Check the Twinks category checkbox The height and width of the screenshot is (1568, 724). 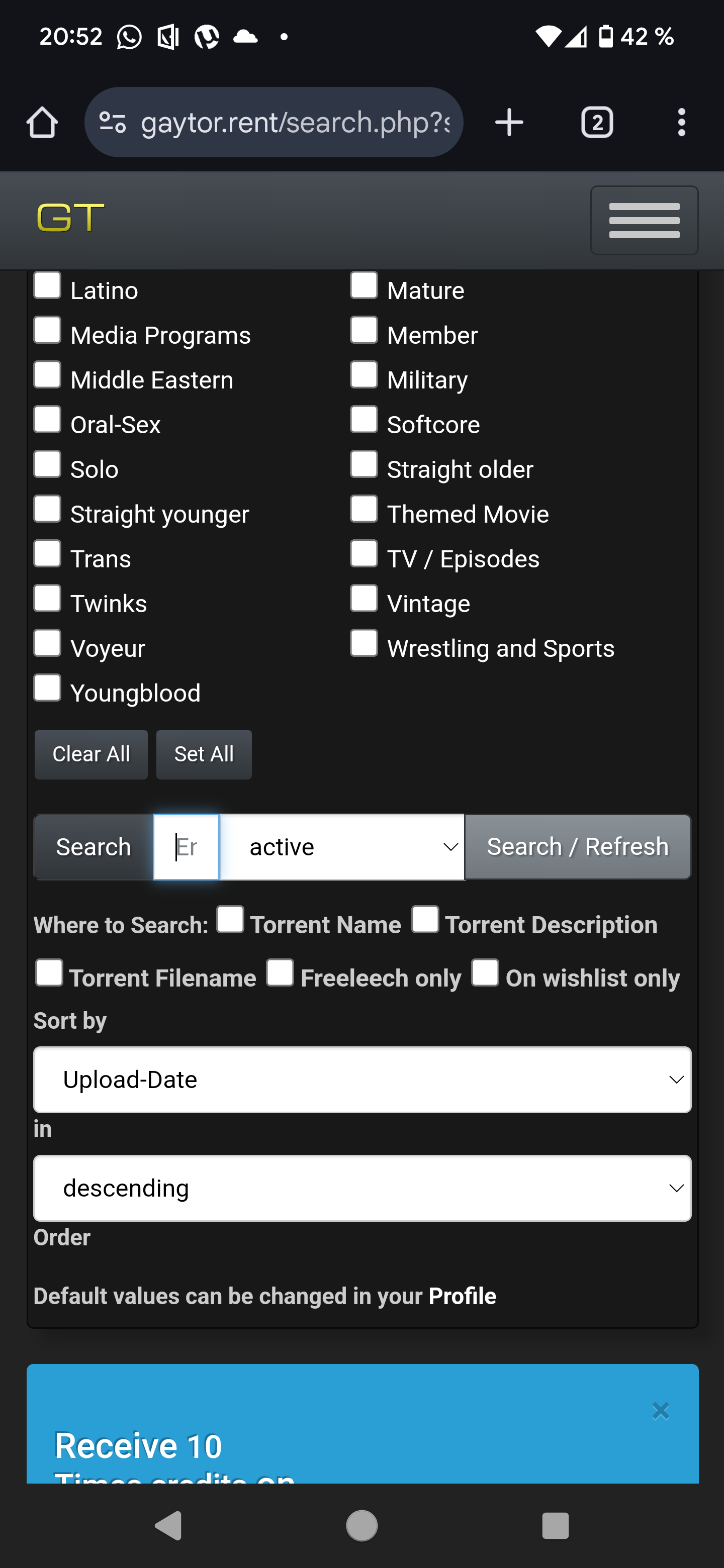(47, 599)
